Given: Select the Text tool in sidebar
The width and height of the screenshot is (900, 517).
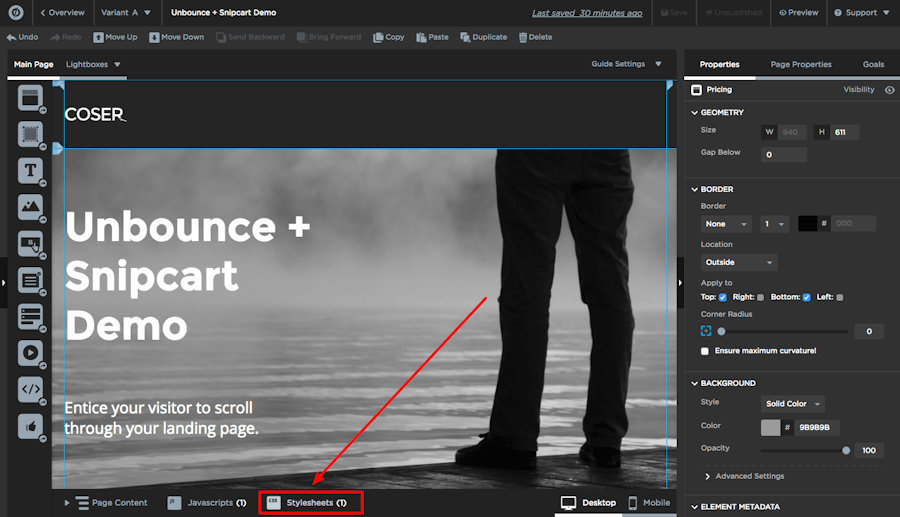Looking at the screenshot, I should click(30, 170).
